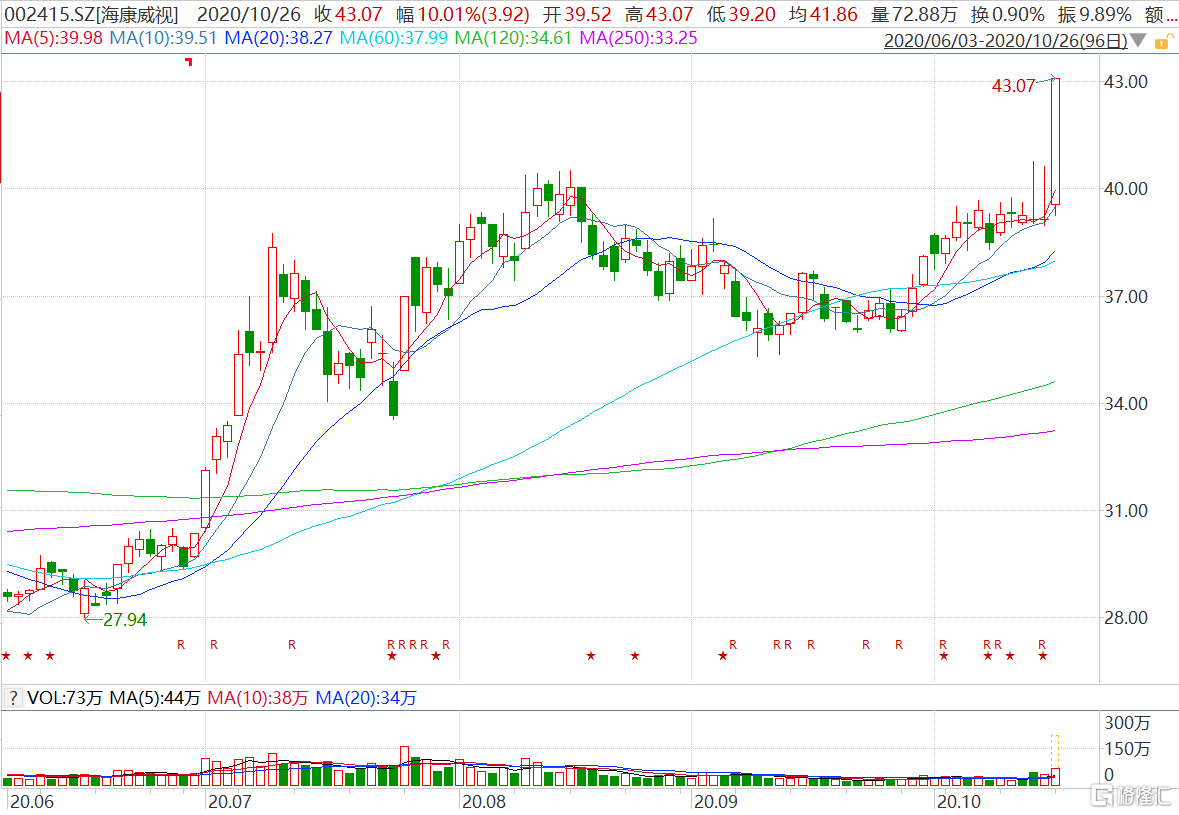Click the 300万 volume axis label
Screen dimensions: 1179x815
(1127, 723)
